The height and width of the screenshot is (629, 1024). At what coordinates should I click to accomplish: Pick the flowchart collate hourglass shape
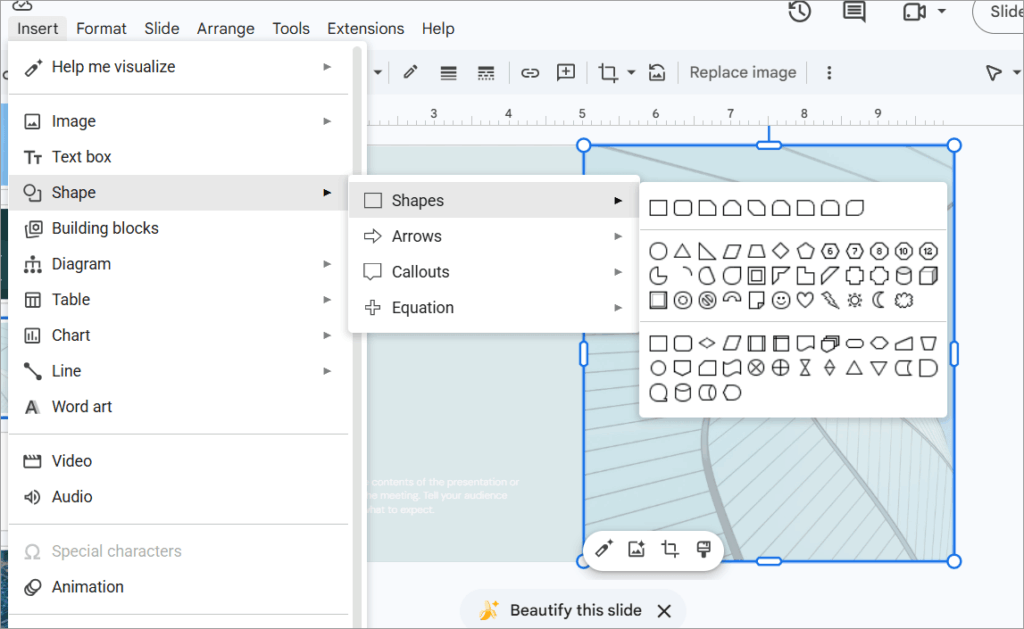(x=805, y=368)
